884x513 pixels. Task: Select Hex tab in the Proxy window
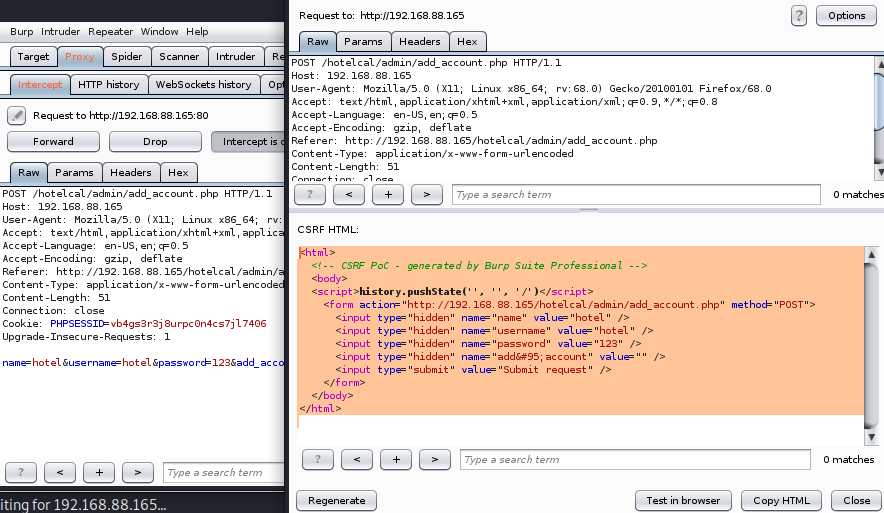pos(178,173)
